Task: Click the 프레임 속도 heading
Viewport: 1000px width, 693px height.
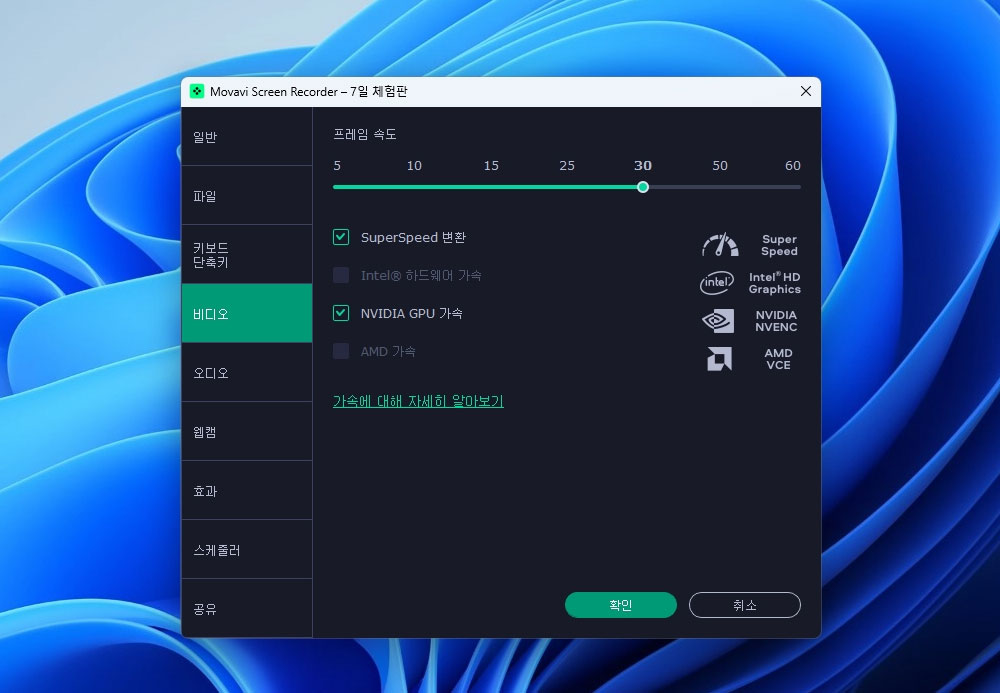Action: click(365, 134)
